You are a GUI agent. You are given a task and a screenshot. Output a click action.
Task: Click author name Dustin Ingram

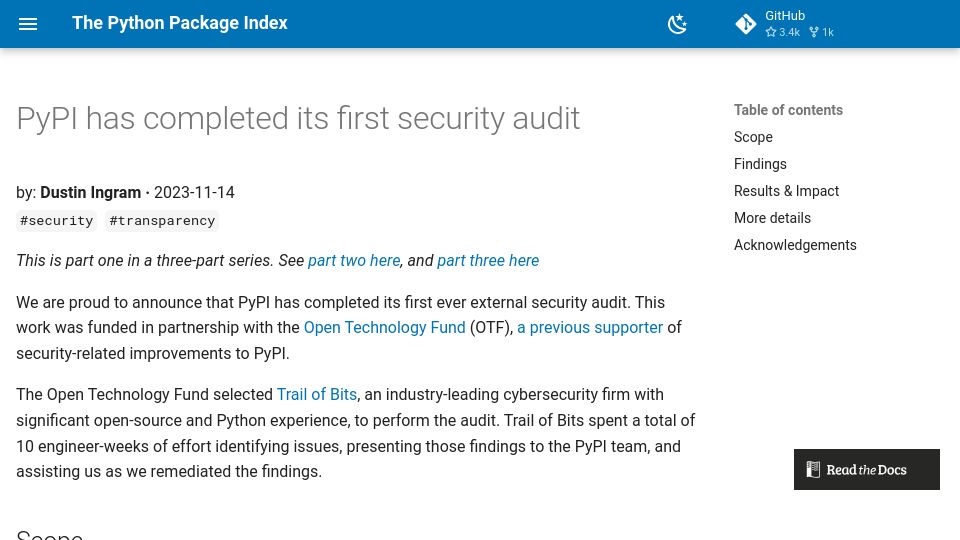(91, 192)
